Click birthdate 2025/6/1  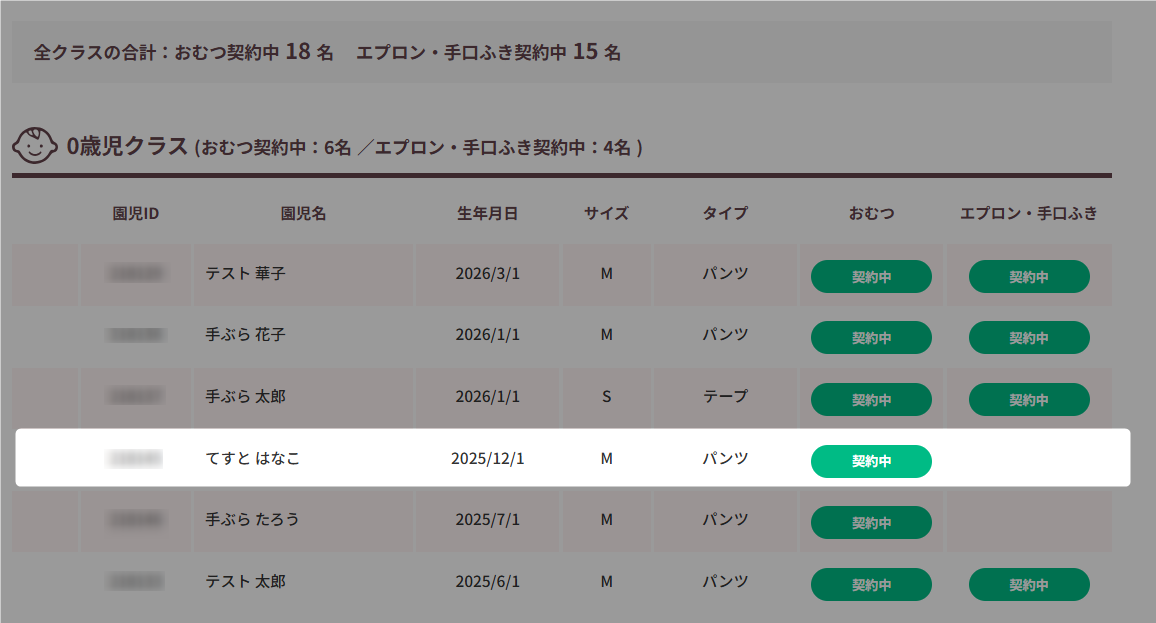(487, 582)
